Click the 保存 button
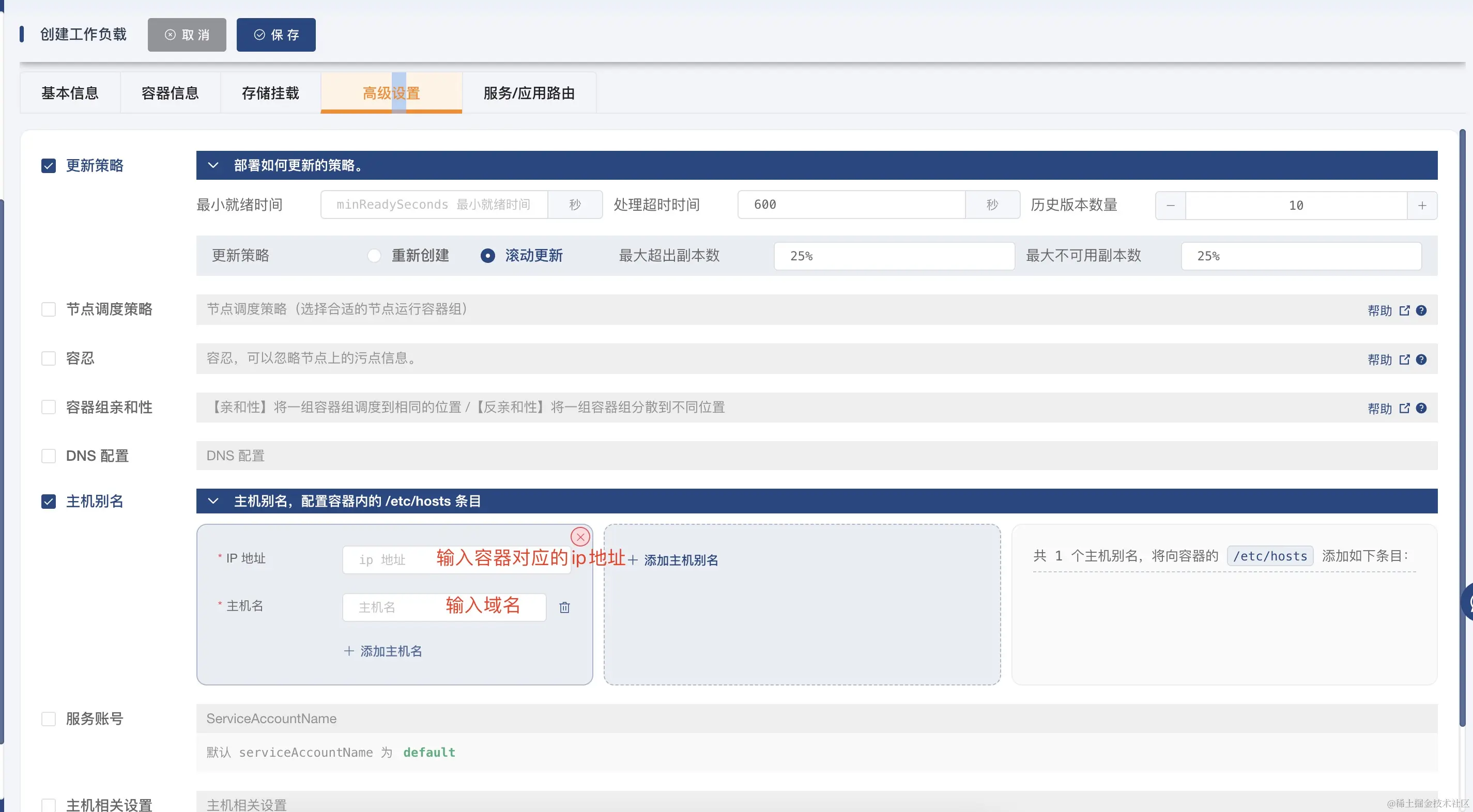The height and width of the screenshot is (812, 1473). click(276, 35)
